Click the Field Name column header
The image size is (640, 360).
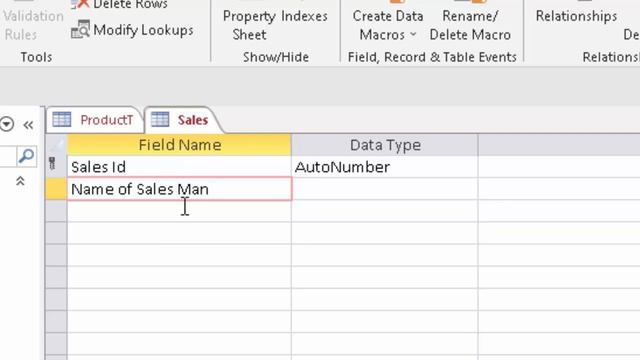179,145
